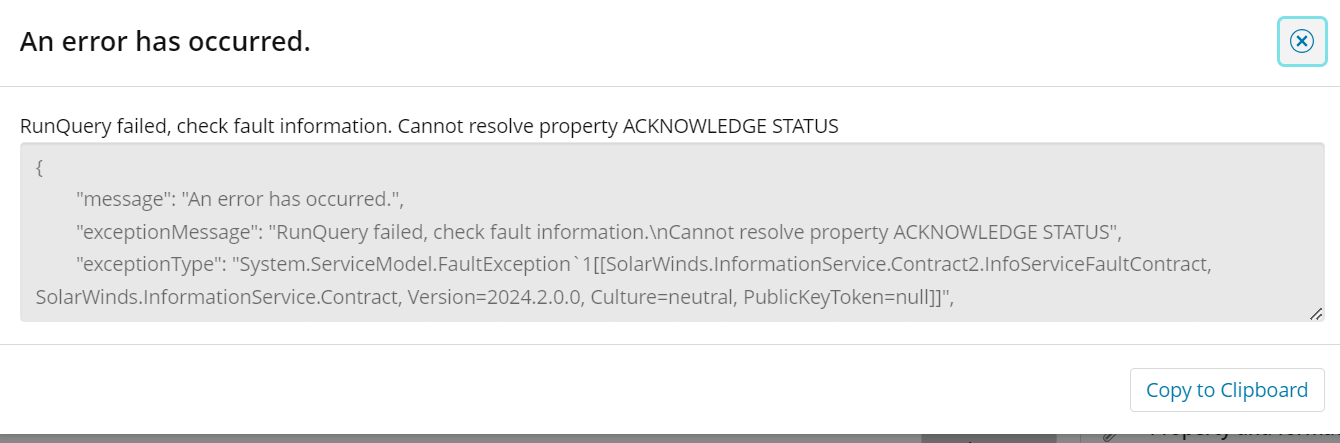Grab the textarea resize handle corner
The width and height of the screenshot is (1340, 443).
coord(1316,313)
